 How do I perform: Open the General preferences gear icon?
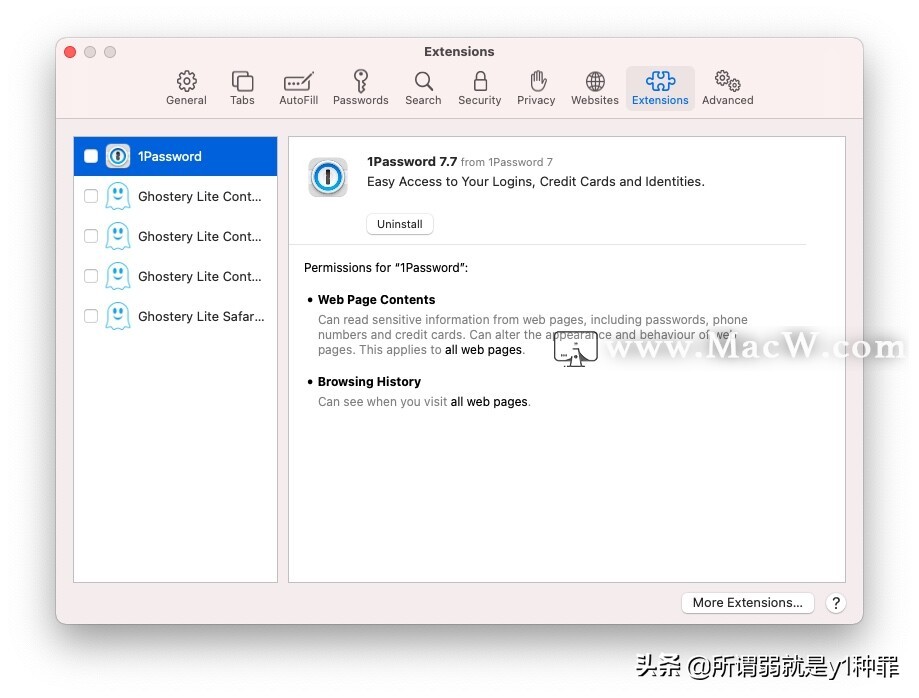click(x=186, y=88)
